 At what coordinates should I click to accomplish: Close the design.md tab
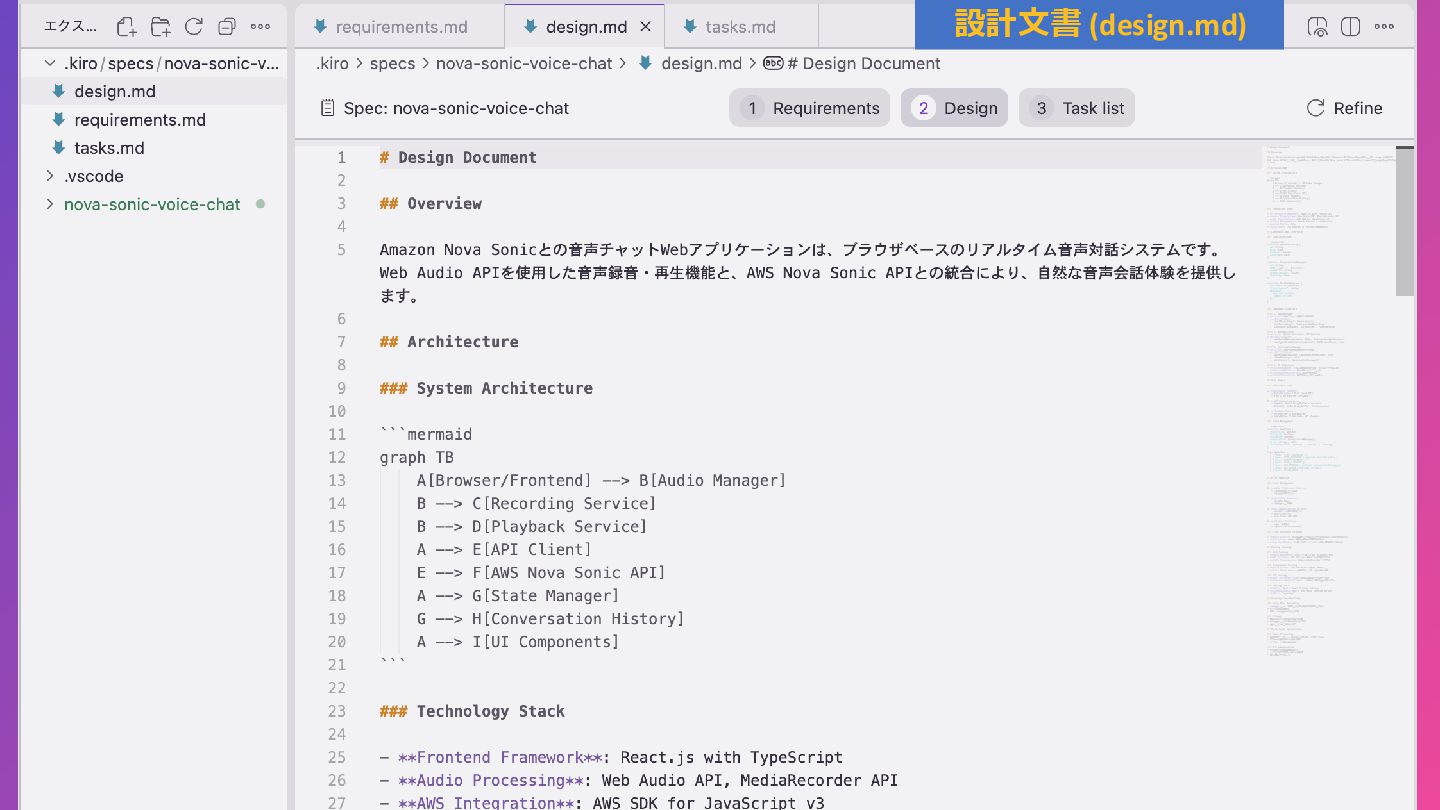pyautogui.click(x=645, y=27)
